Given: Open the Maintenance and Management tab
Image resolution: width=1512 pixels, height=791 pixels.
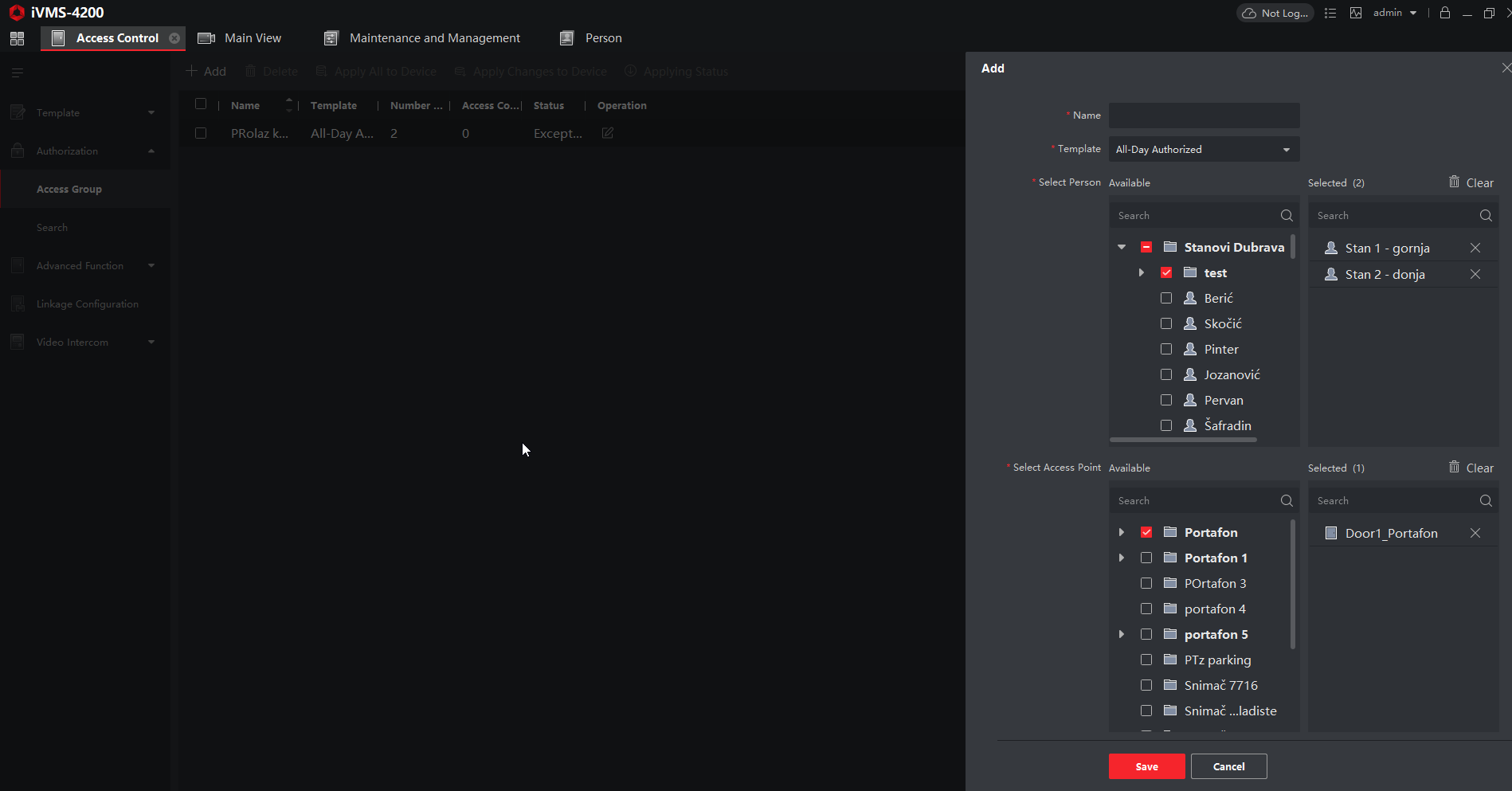Looking at the screenshot, I should tap(422, 38).
